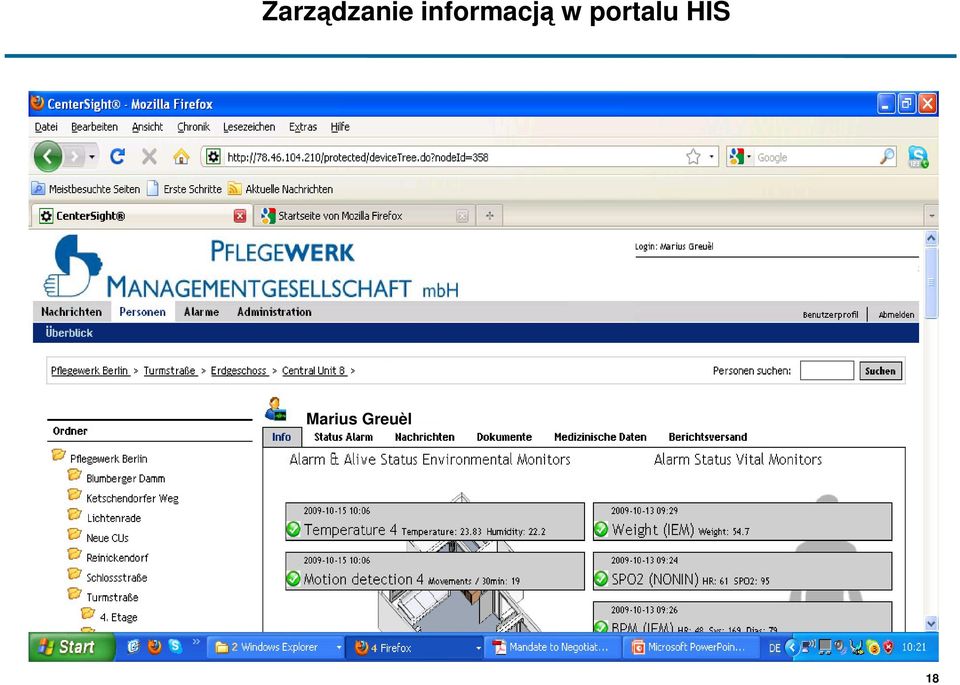Open the Chronik menu

193,127
